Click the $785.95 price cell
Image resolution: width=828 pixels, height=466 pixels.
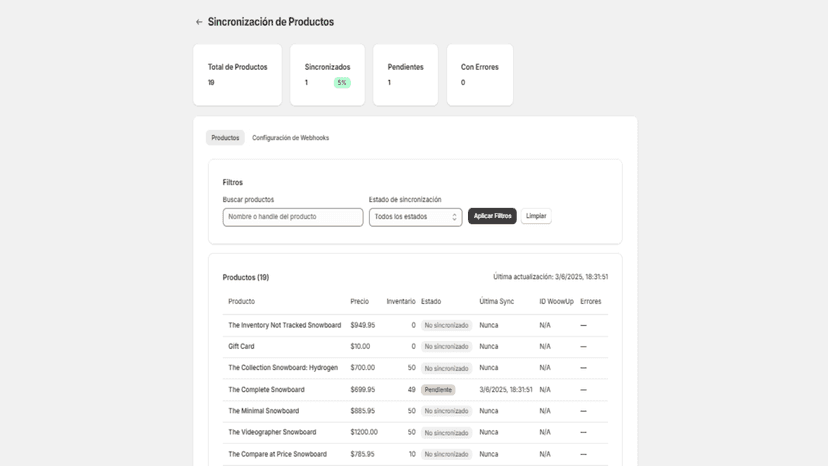click(x=362, y=454)
